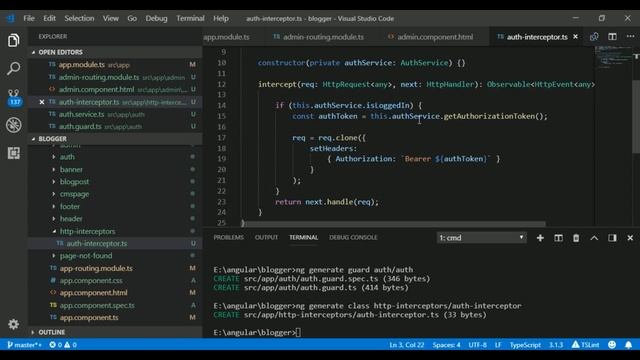Move the panel to the right side

coord(612,238)
